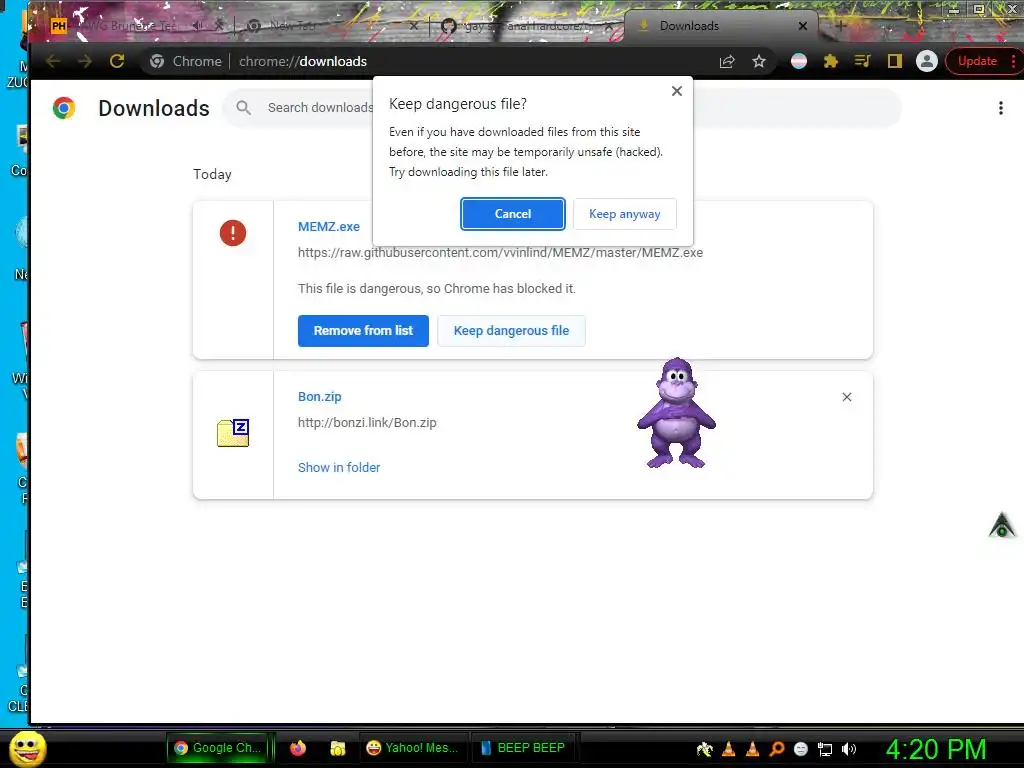Click Show in folder for Bon.zip
The width and height of the screenshot is (1024, 768).
[x=339, y=468]
